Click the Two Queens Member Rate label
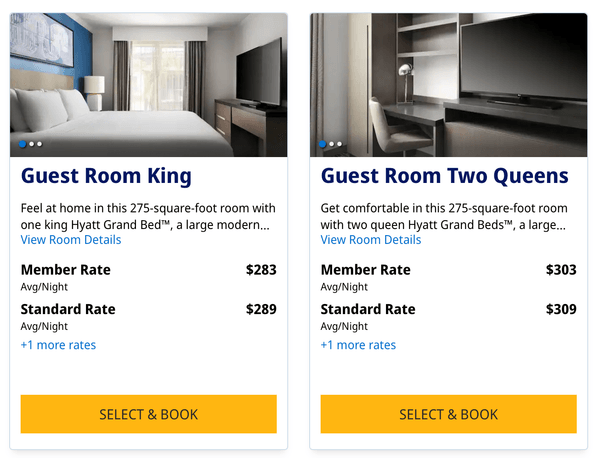The height and width of the screenshot is (458, 600). click(x=366, y=270)
